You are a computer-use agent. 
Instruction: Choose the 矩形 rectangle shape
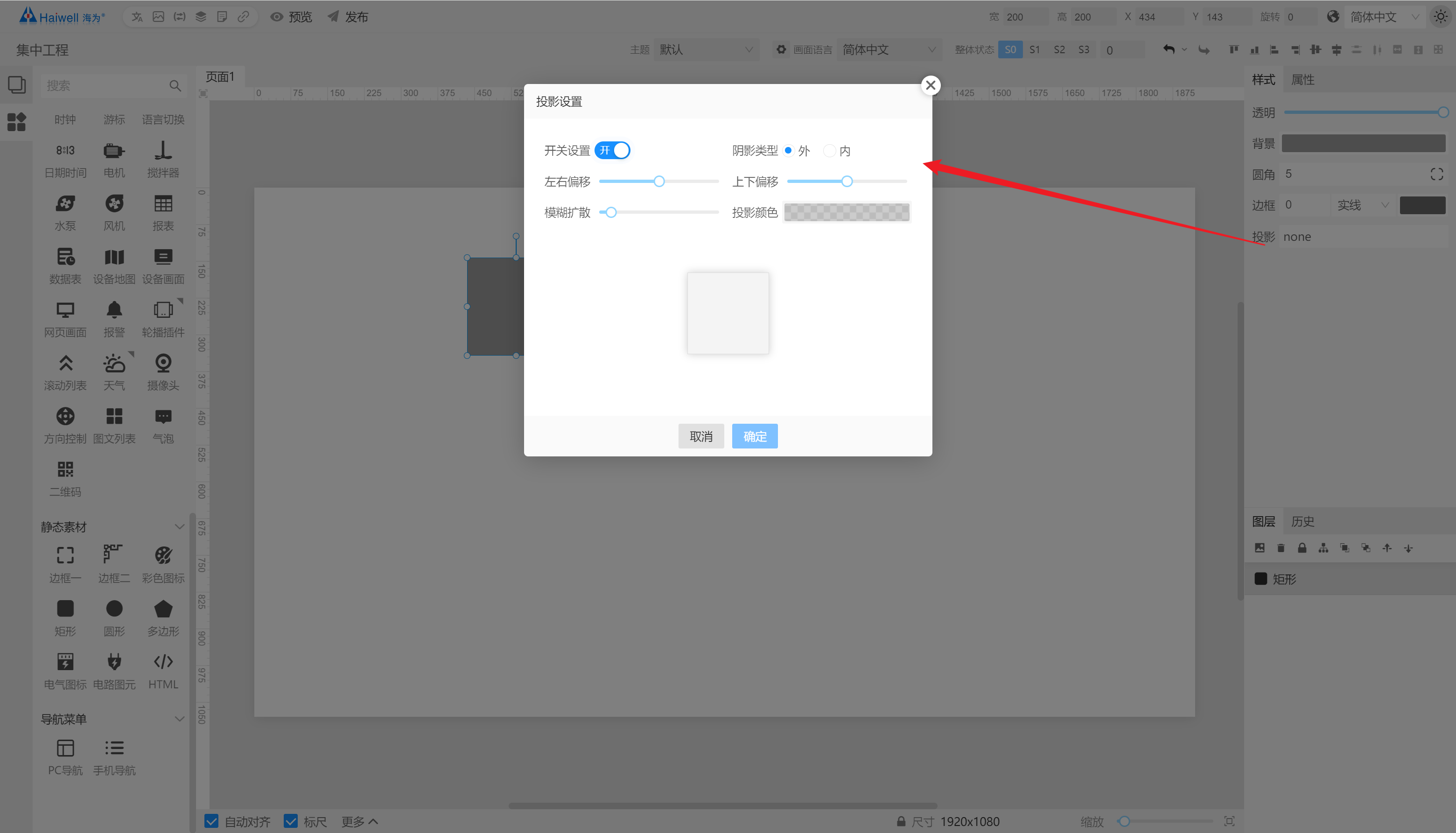click(65, 609)
